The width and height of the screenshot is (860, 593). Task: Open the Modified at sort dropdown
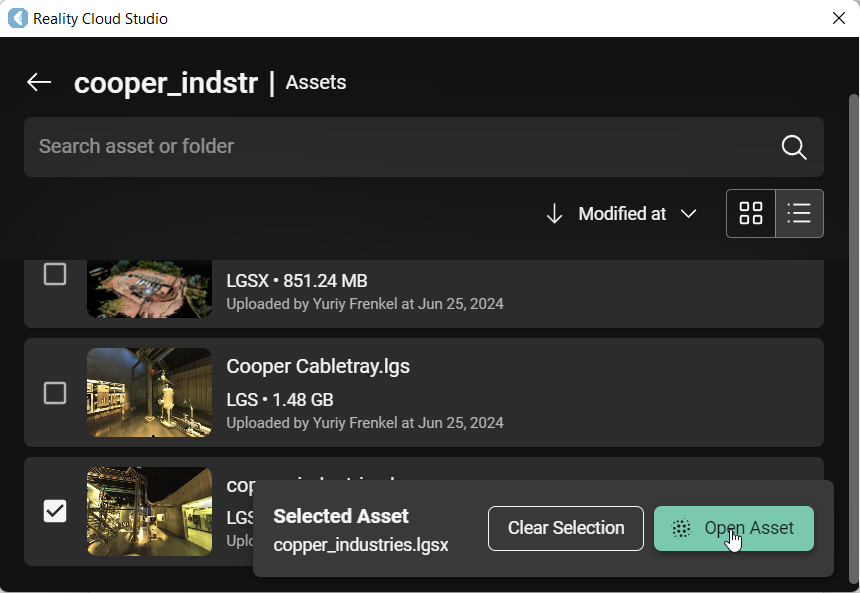point(622,214)
